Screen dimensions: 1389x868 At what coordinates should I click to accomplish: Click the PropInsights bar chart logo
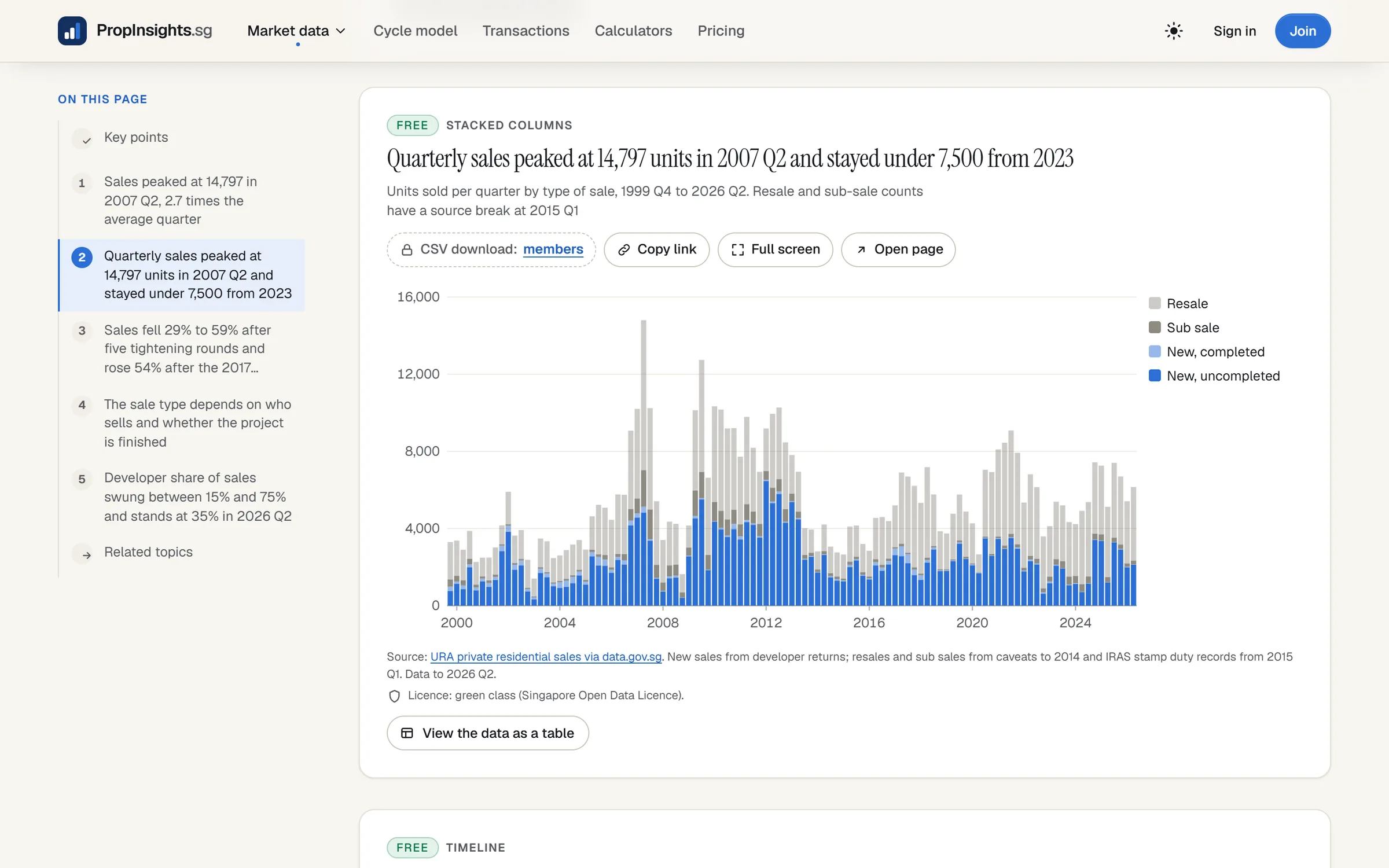point(72,31)
